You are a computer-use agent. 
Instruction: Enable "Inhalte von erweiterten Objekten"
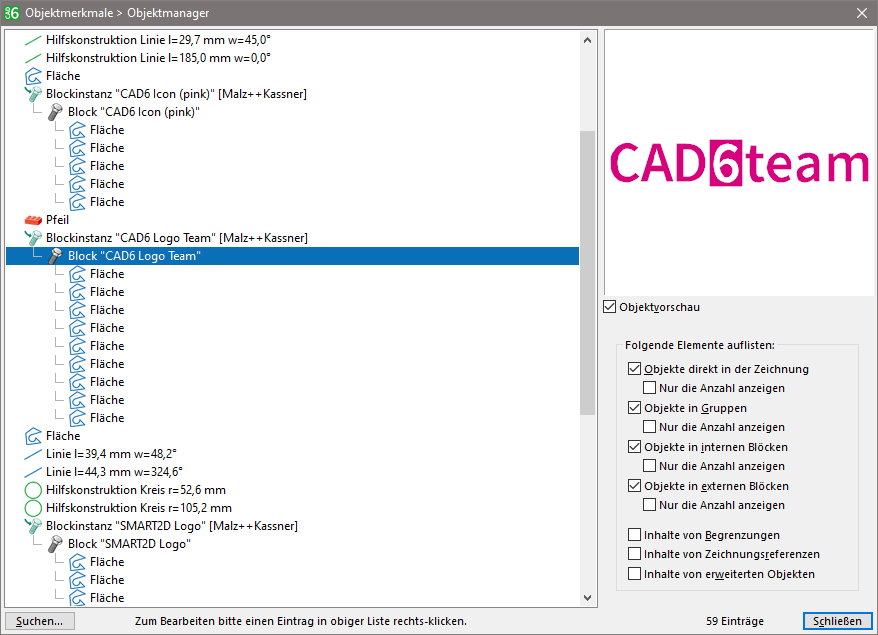click(x=634, y=574)
